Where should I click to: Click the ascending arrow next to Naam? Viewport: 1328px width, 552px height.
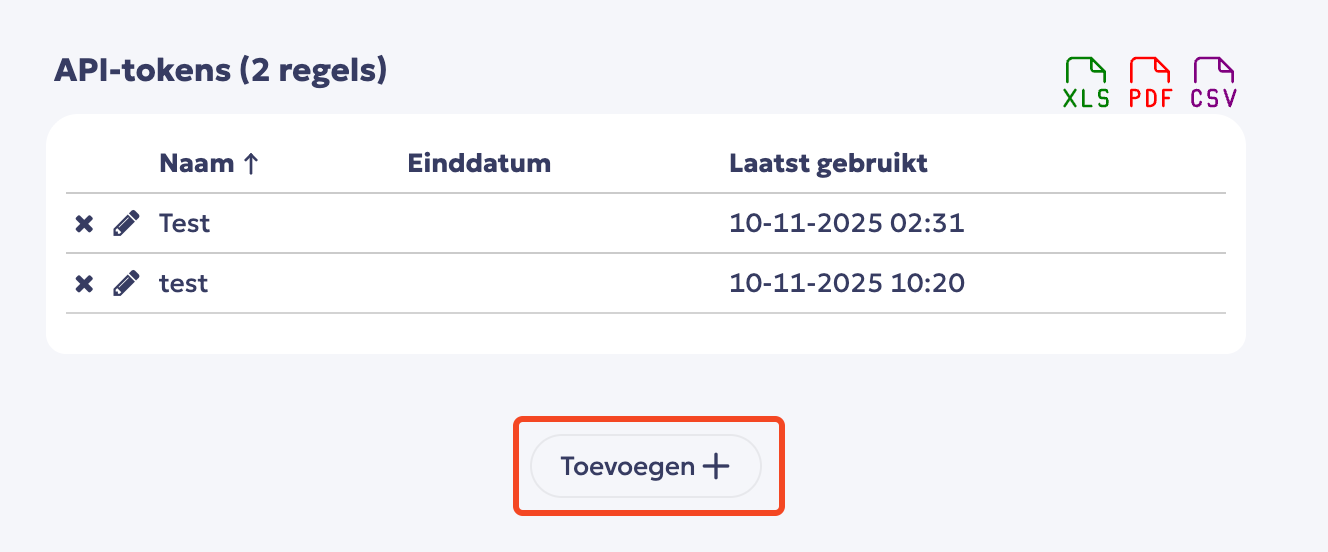tap(251, 163)
